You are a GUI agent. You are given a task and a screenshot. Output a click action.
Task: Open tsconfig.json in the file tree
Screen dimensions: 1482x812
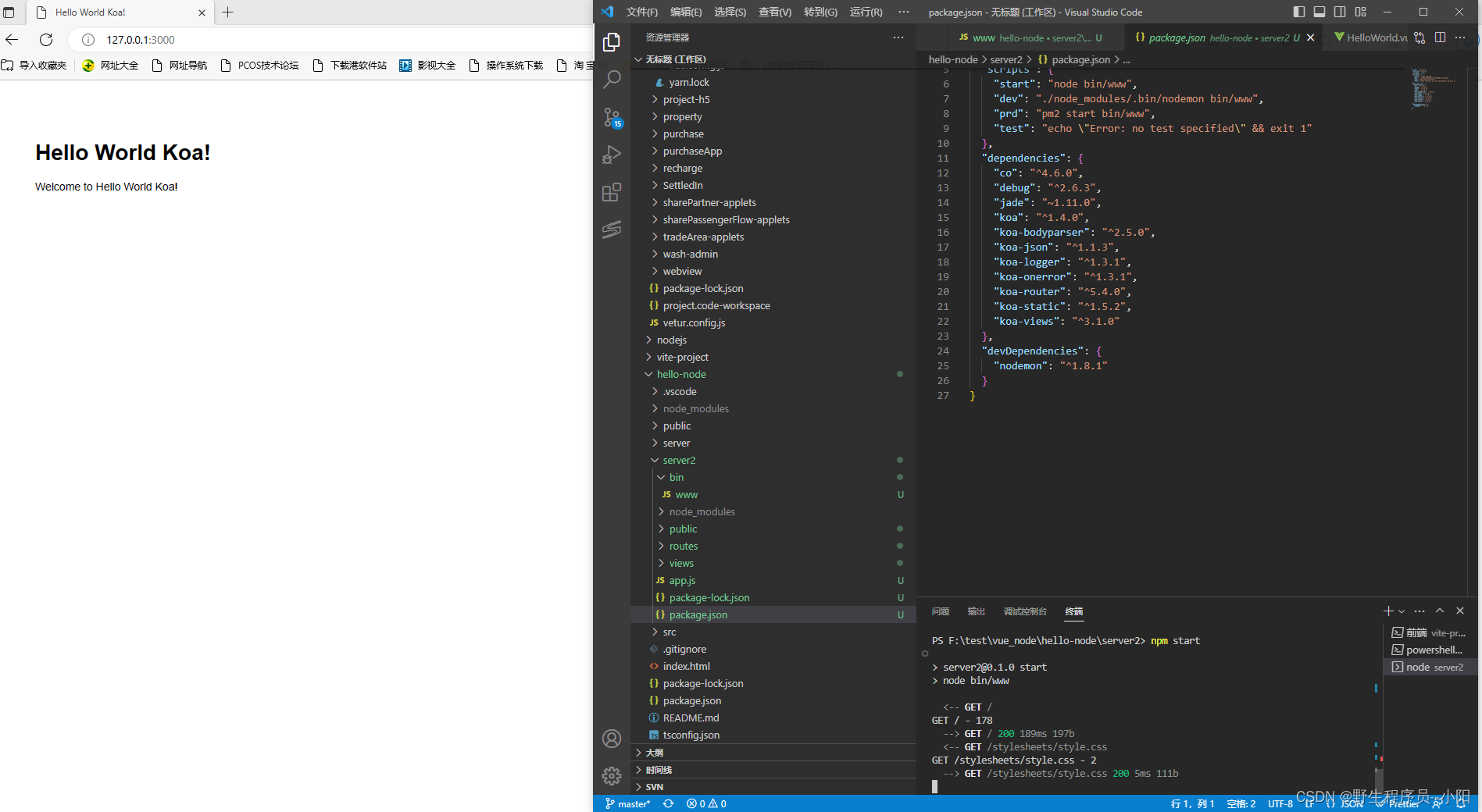691,735
